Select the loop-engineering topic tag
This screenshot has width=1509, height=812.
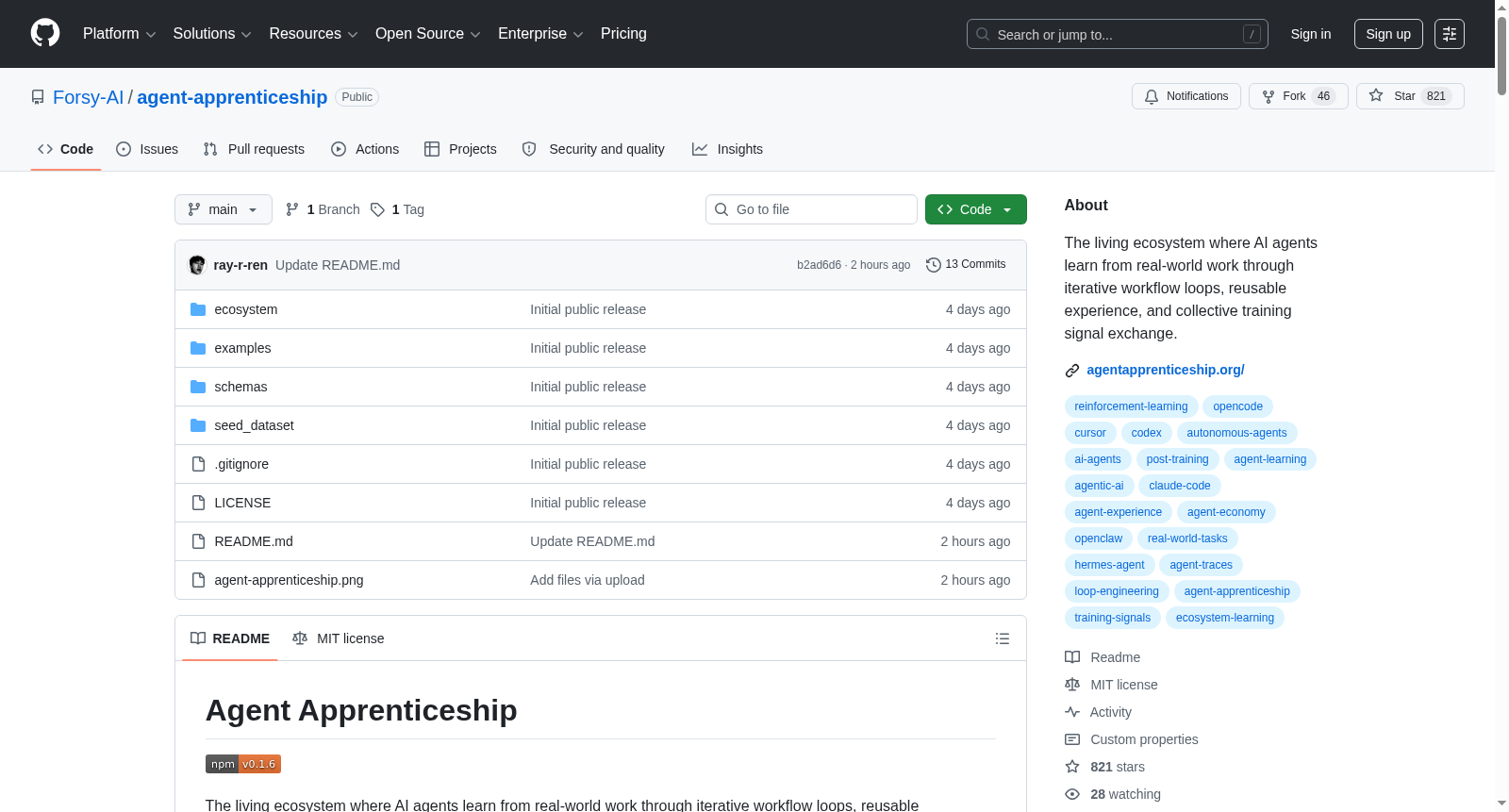click(x=1117, y=591)
